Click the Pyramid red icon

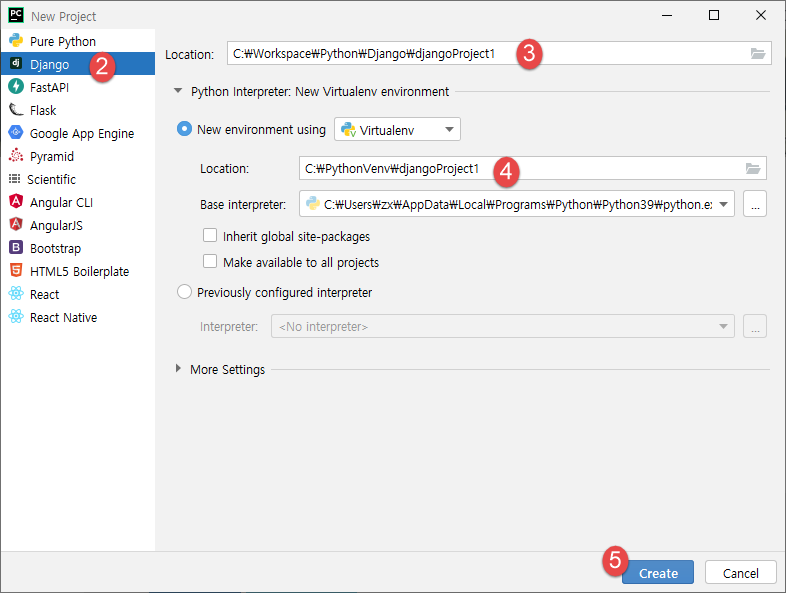click(x=16, y=155)
